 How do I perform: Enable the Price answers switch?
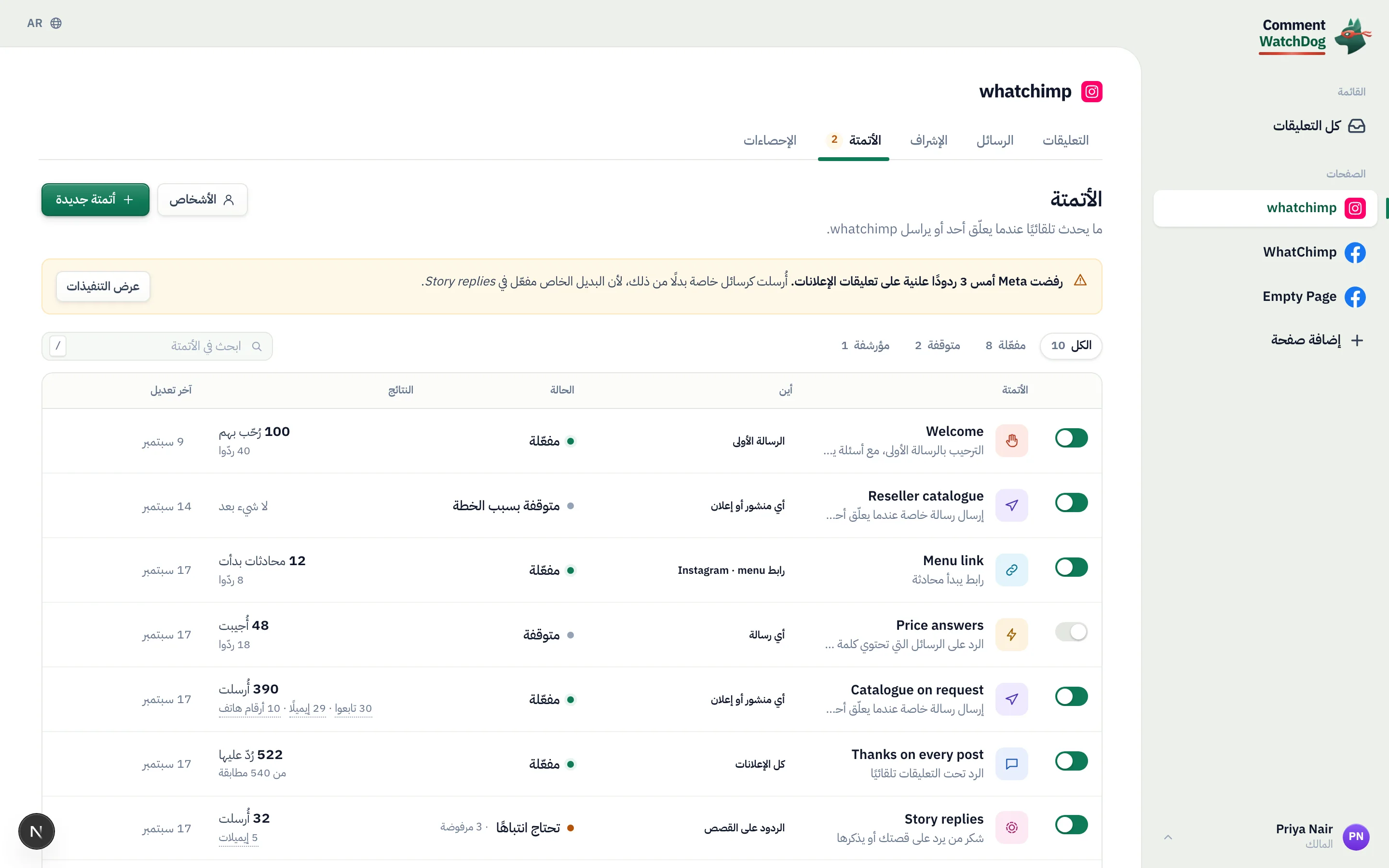pos(1071,632)
